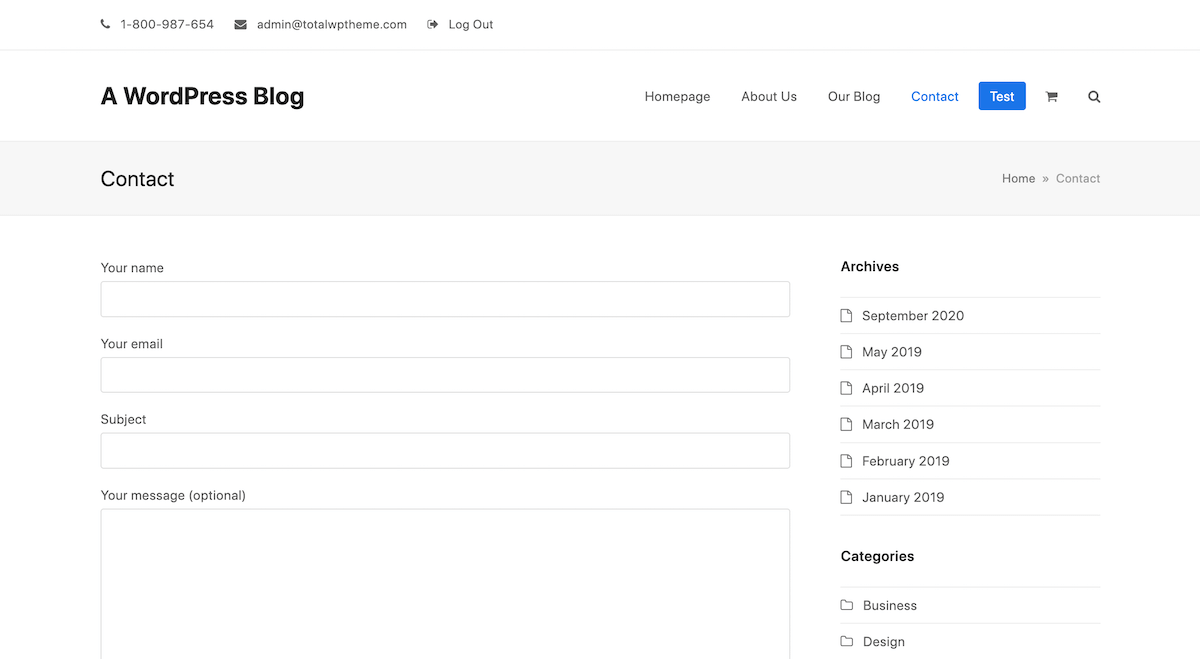This screenshot has height=659, width=1200.
Task: Click the page icon beside April 2019
Action: point(846,388)
